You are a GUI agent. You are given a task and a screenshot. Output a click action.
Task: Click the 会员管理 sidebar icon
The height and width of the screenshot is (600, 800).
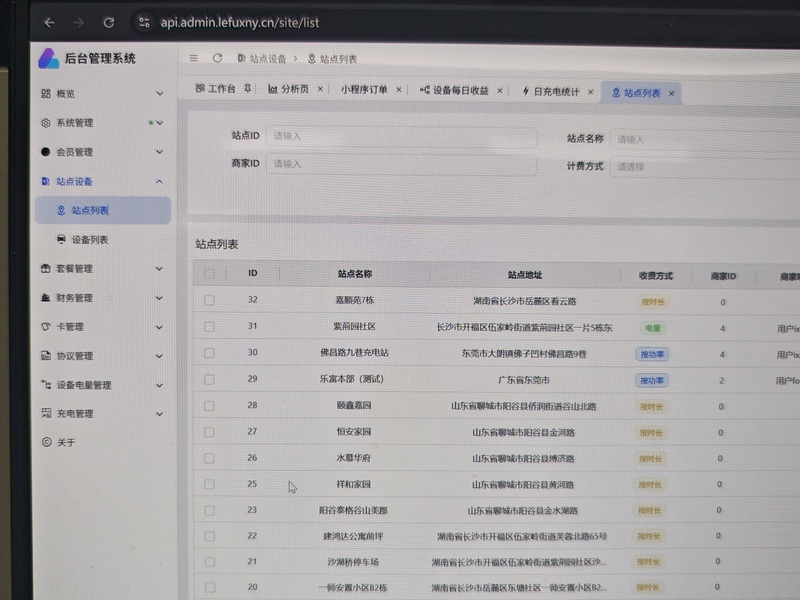[x=45, y=152]
